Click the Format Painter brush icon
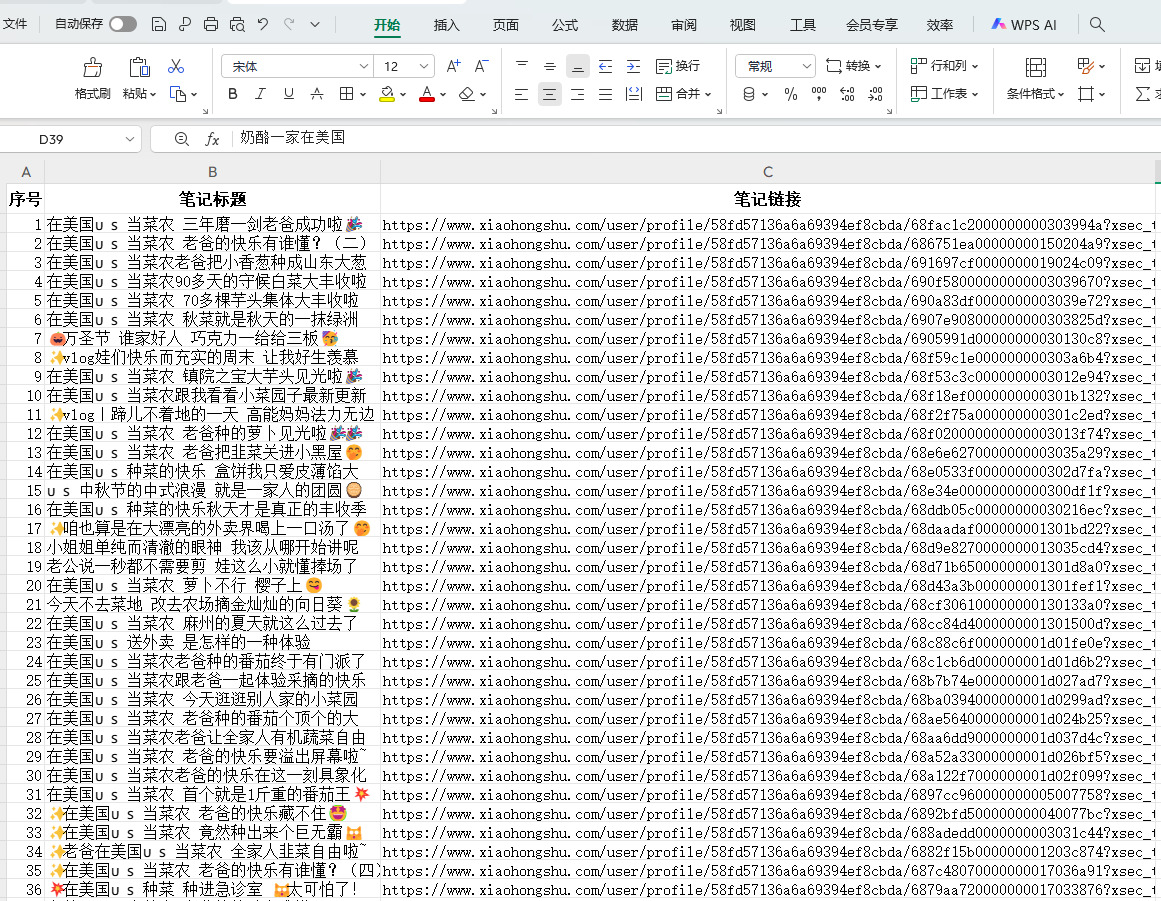The width and height of the screenshot is (1161, 901). [93, 68]
